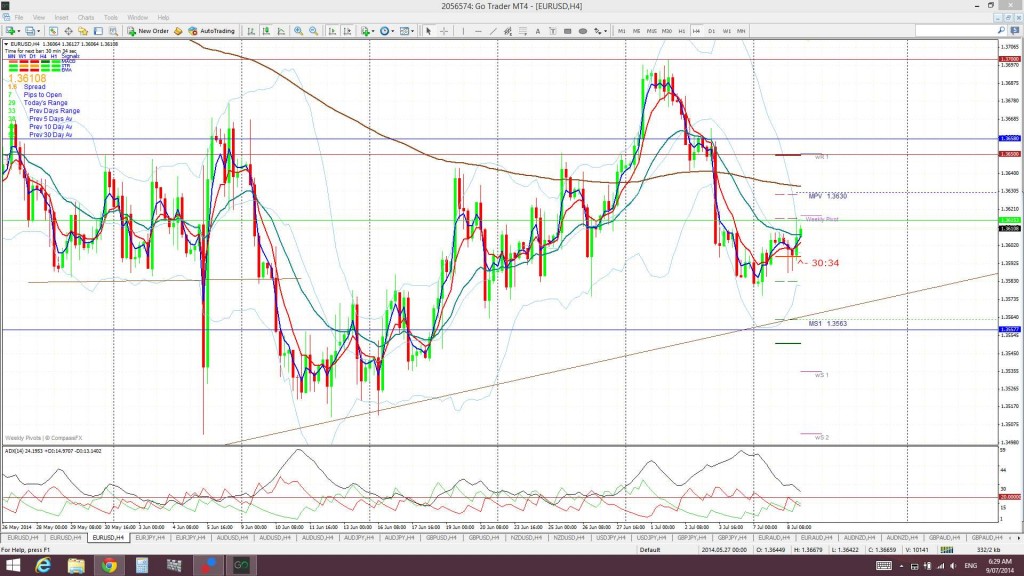Open the Navigator panel
The image size is (1024, 576).
[x=83, y=31]
